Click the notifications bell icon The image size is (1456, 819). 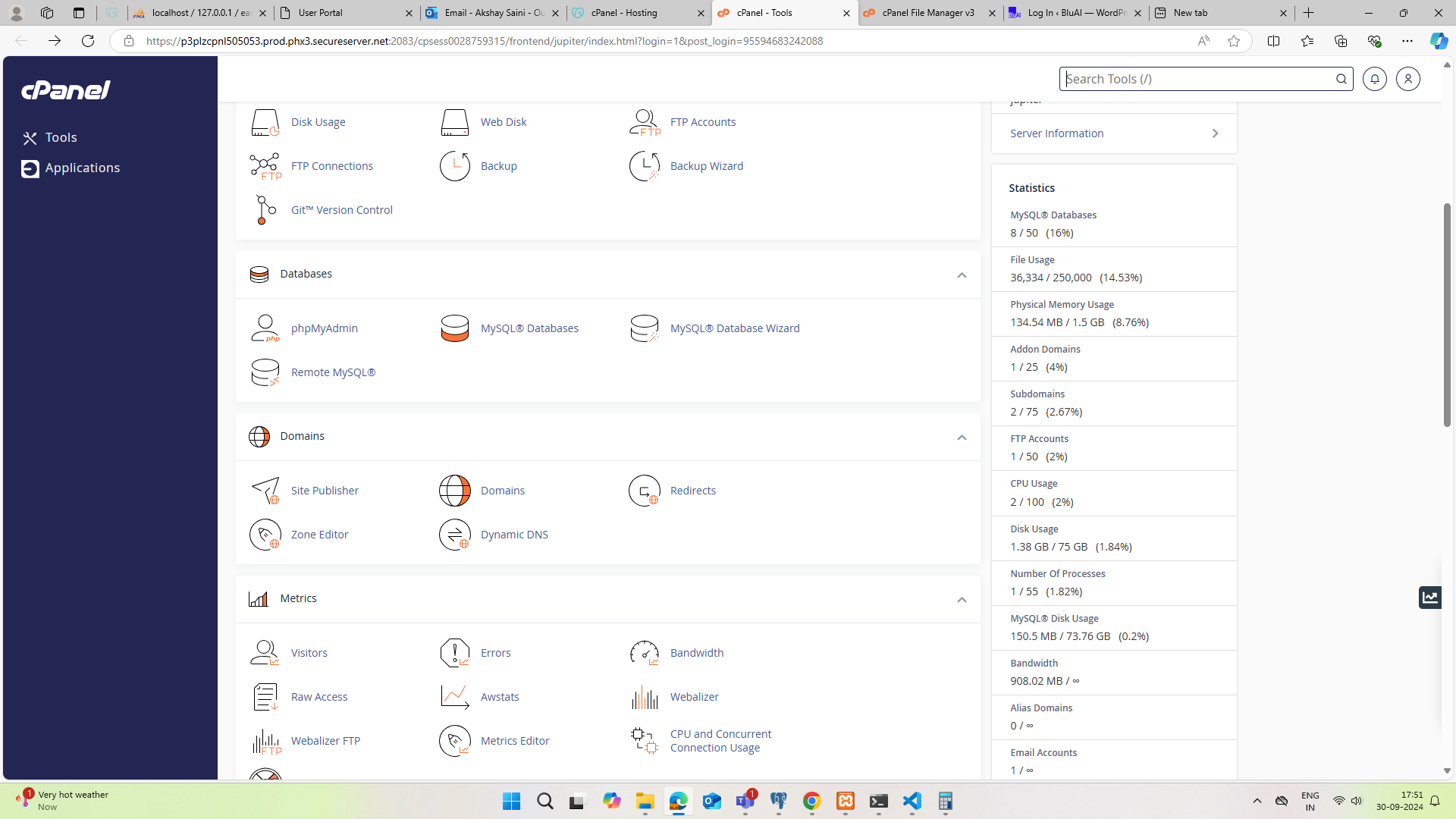point(1374,79)
